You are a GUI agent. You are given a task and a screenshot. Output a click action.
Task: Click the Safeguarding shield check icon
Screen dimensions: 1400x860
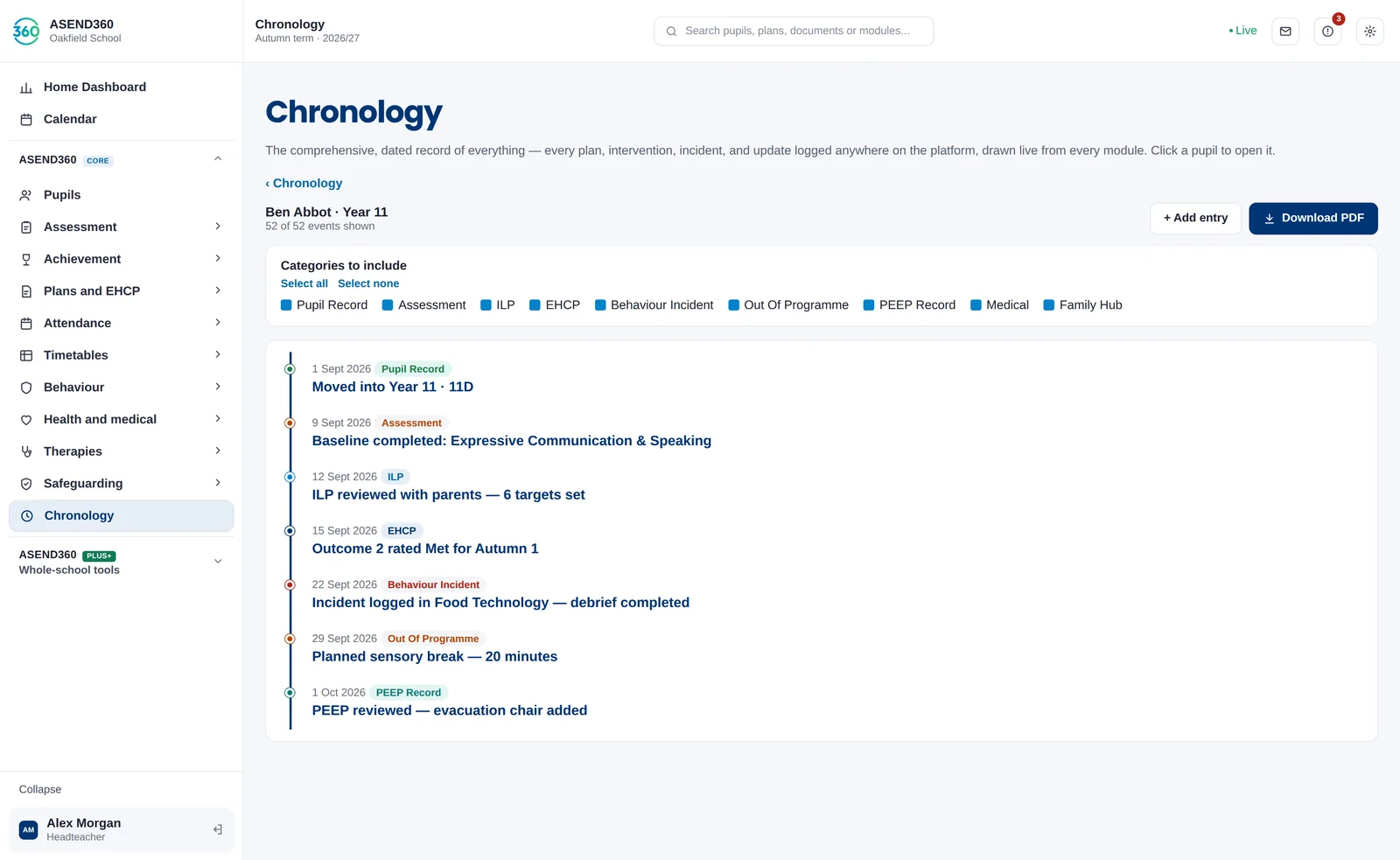pos(26,484)
